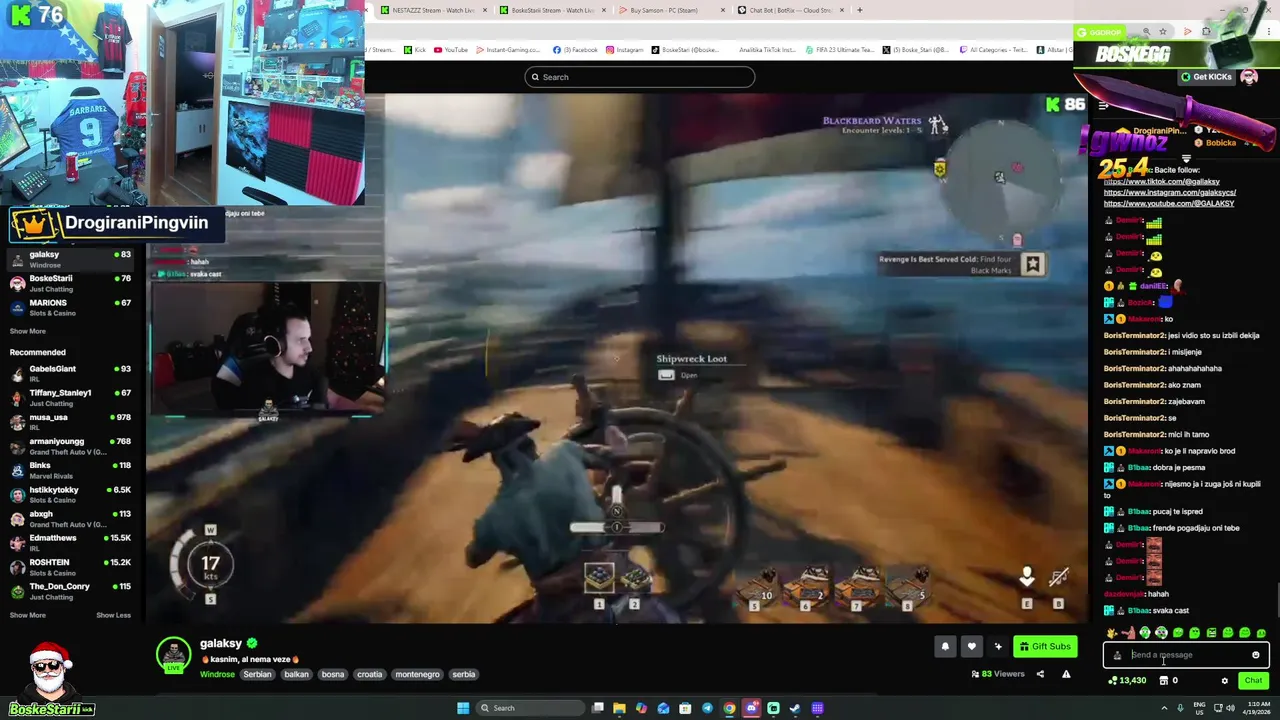Open the MARIONS channel in the sidebar

(70, 307)
